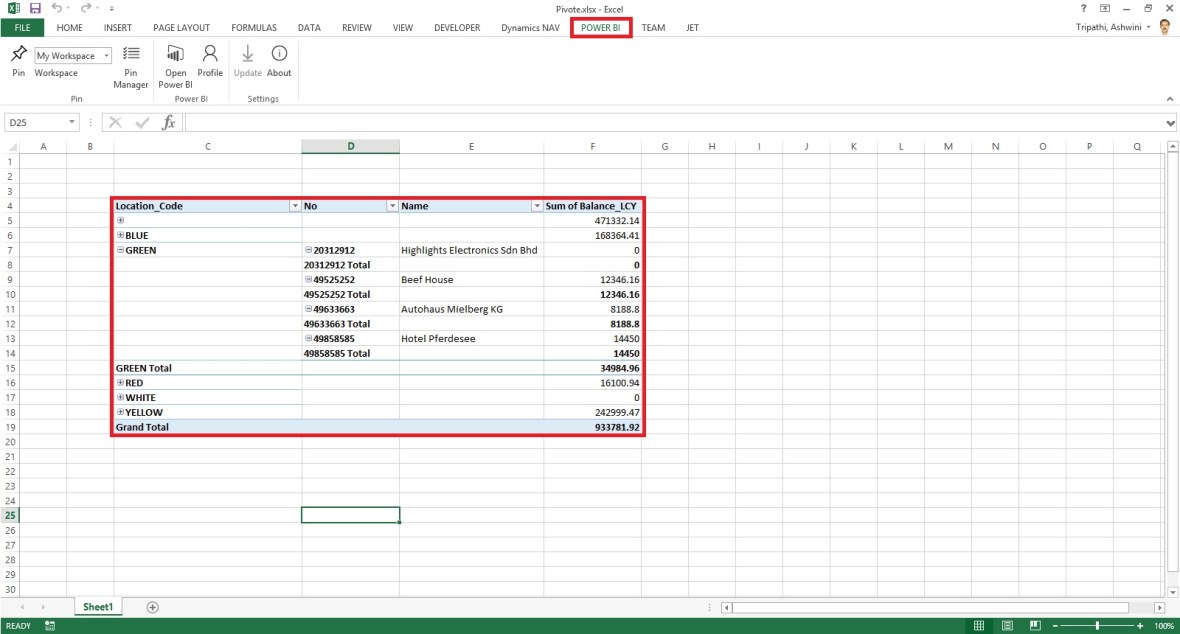
Task: Switch to the Dynamics NAV ribbon tab
Action: pyautogui.click(x=530, y=27)
